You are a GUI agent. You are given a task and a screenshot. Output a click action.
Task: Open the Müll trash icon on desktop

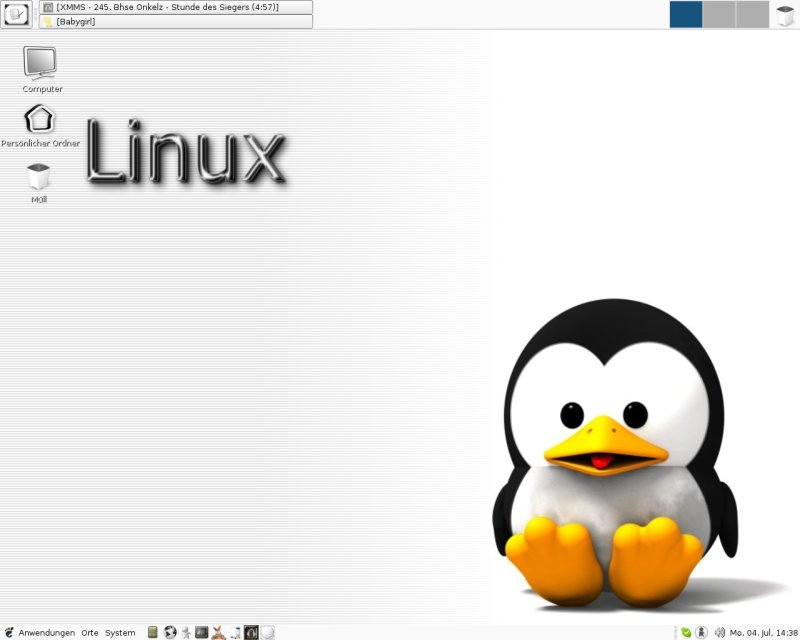tap(39, 183)
